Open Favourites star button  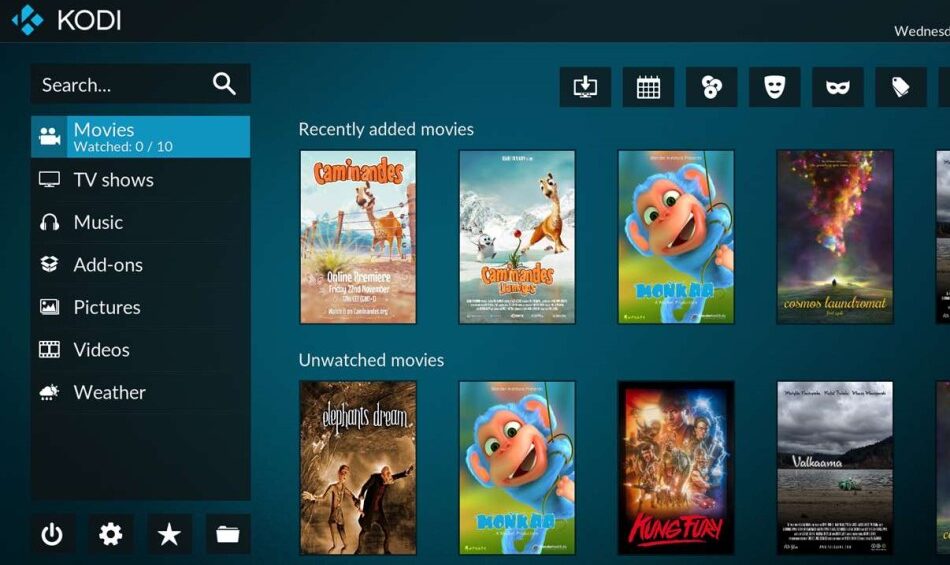[169, 534]
